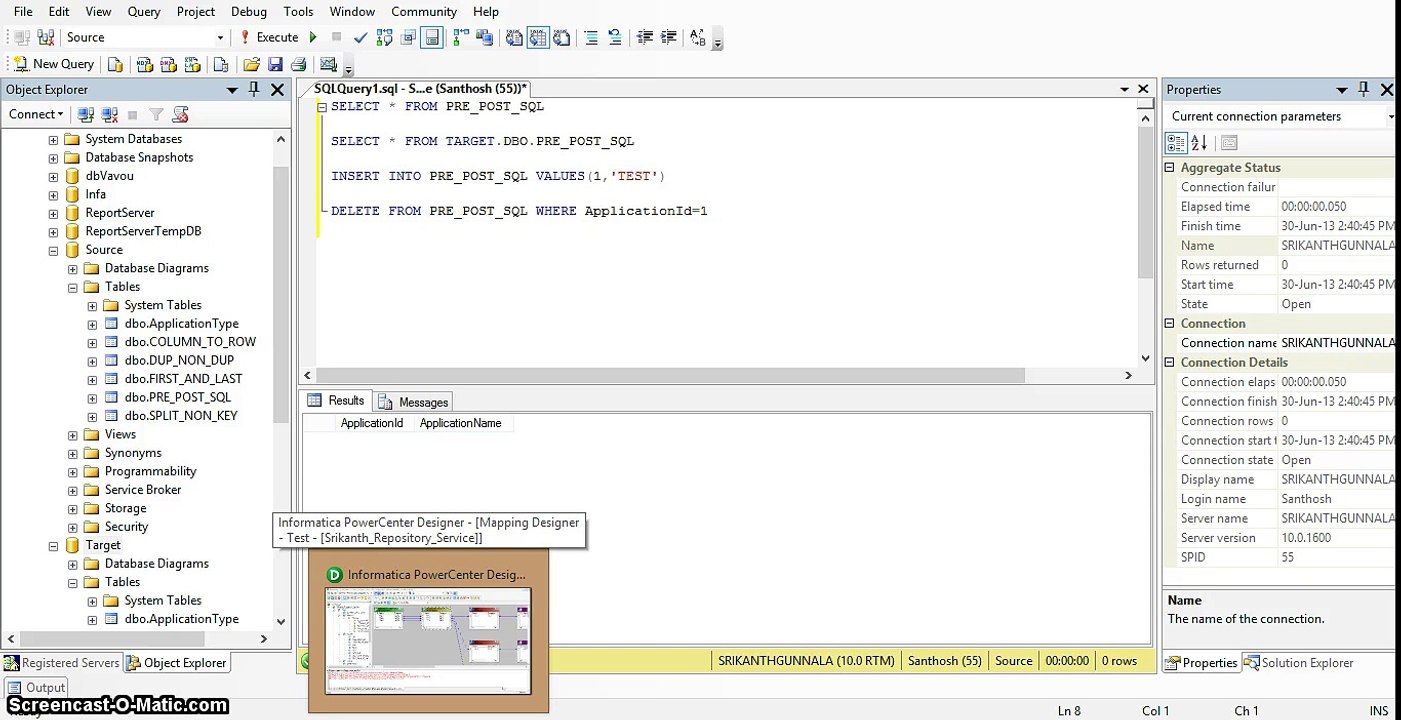The image size is (1401, 720).
Task: Click Analysis Services DMX Query icon
Action: (168, 64)
